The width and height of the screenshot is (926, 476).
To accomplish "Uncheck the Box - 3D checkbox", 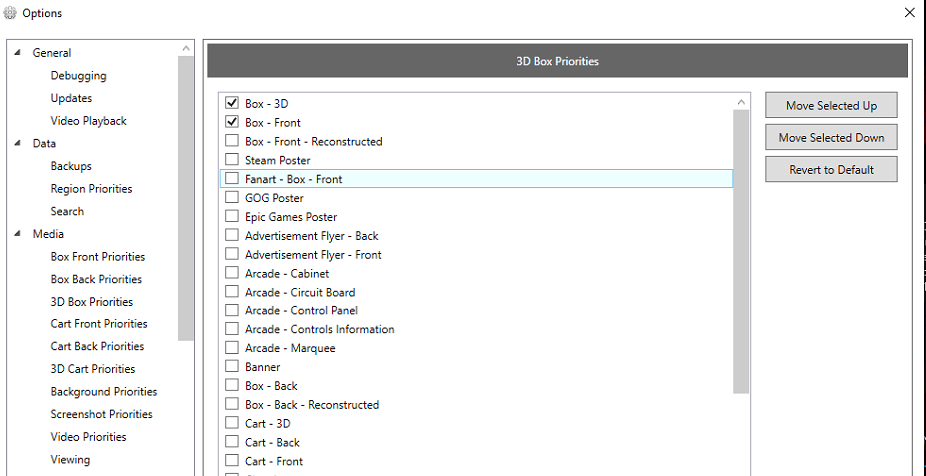I will (x=232, y=103).
